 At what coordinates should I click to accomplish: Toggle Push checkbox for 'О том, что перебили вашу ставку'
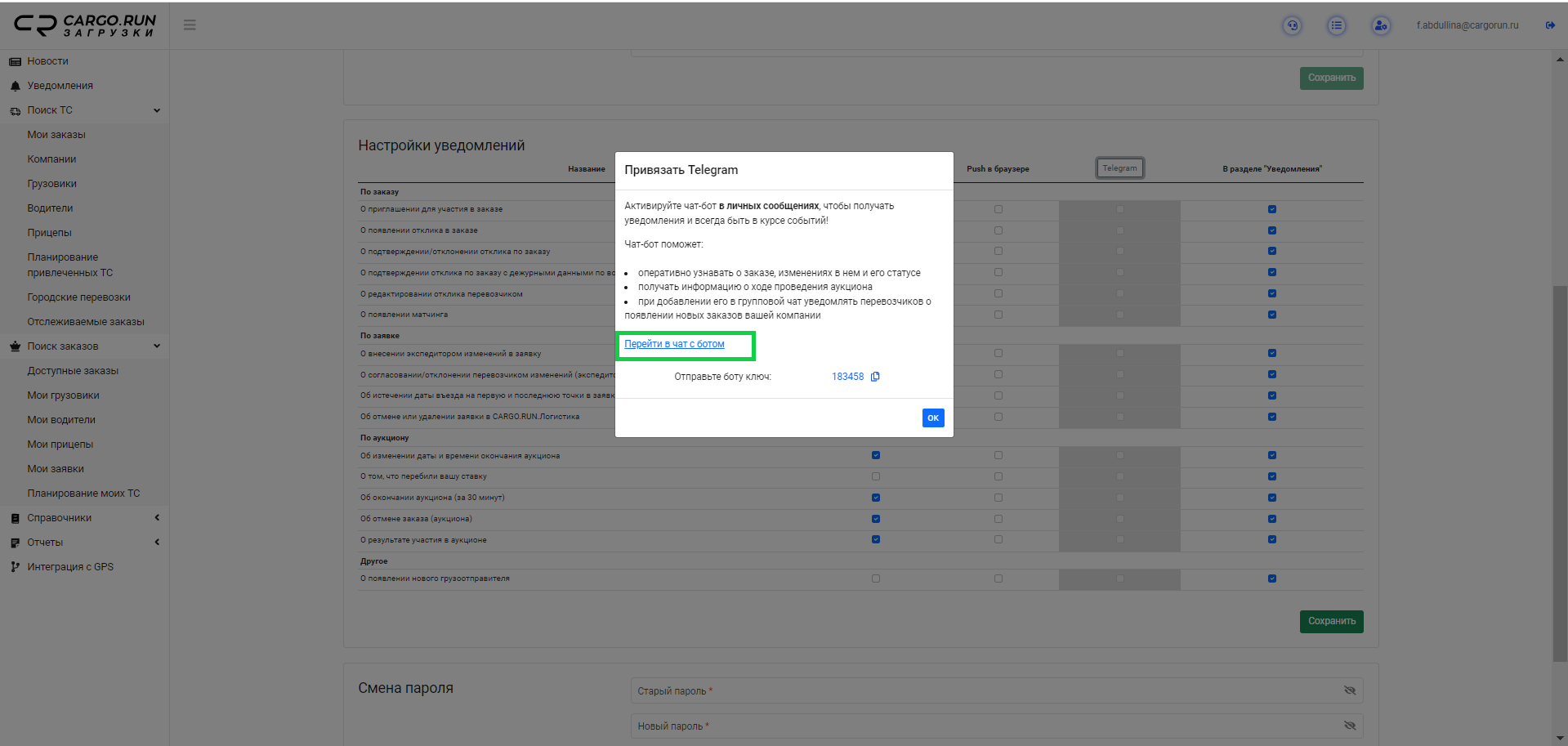(998, 476)
